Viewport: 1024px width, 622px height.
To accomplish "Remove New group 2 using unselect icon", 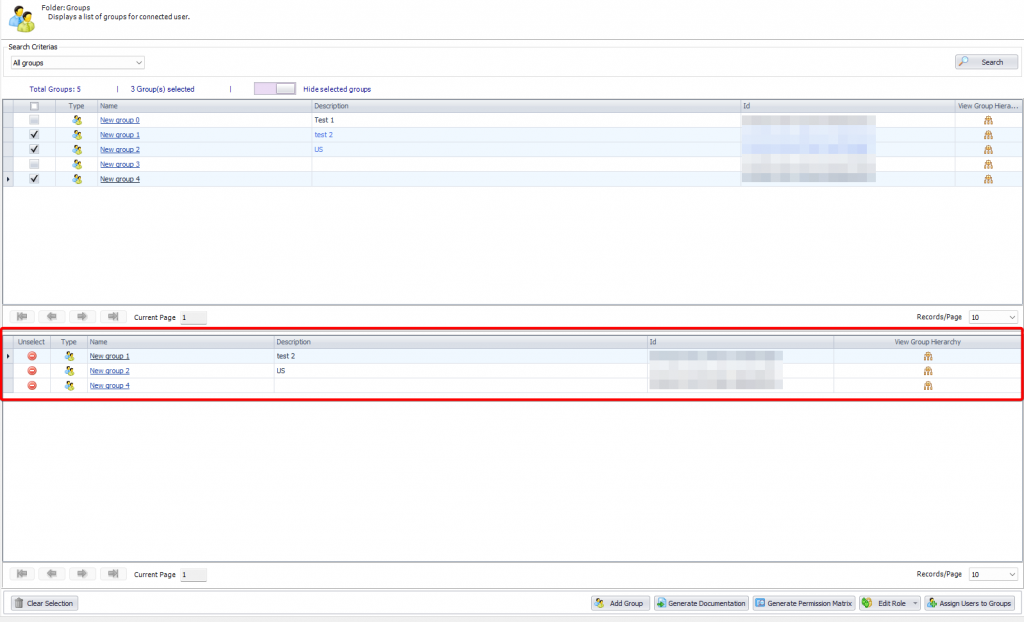I will [x=32, y=371].
